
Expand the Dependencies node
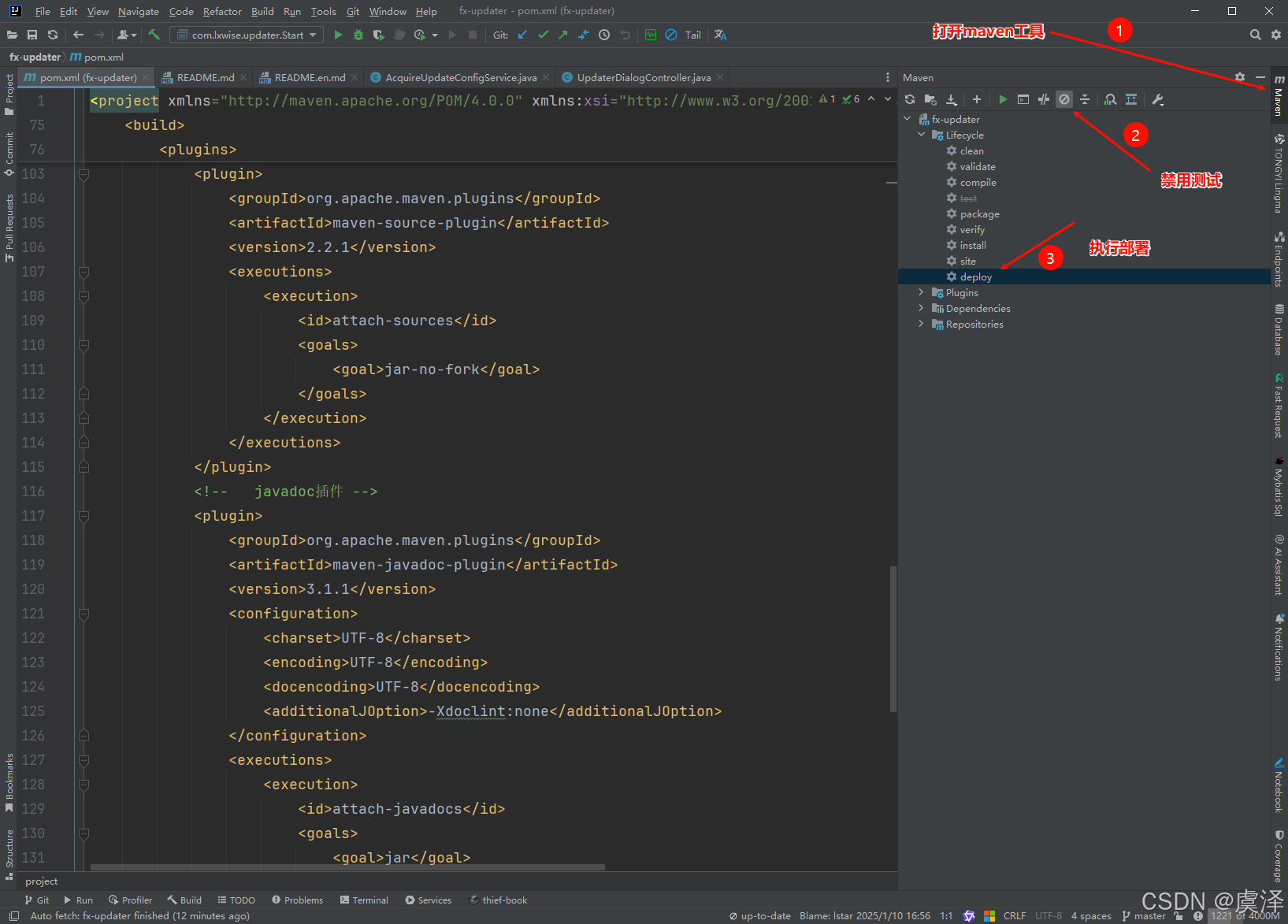(x=922, y=308)
